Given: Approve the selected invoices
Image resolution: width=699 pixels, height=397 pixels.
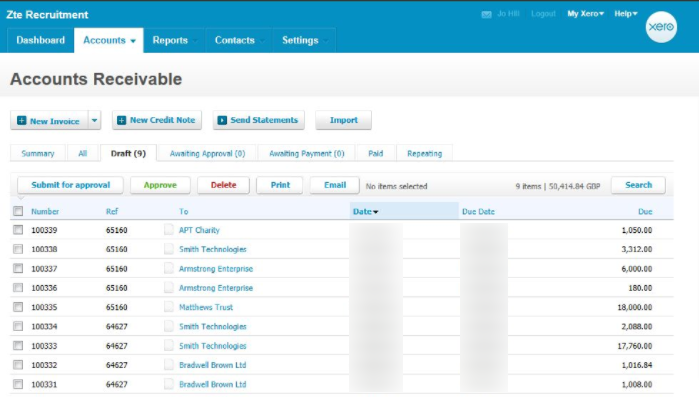Looking at the screenshot, I should point(160,185).
